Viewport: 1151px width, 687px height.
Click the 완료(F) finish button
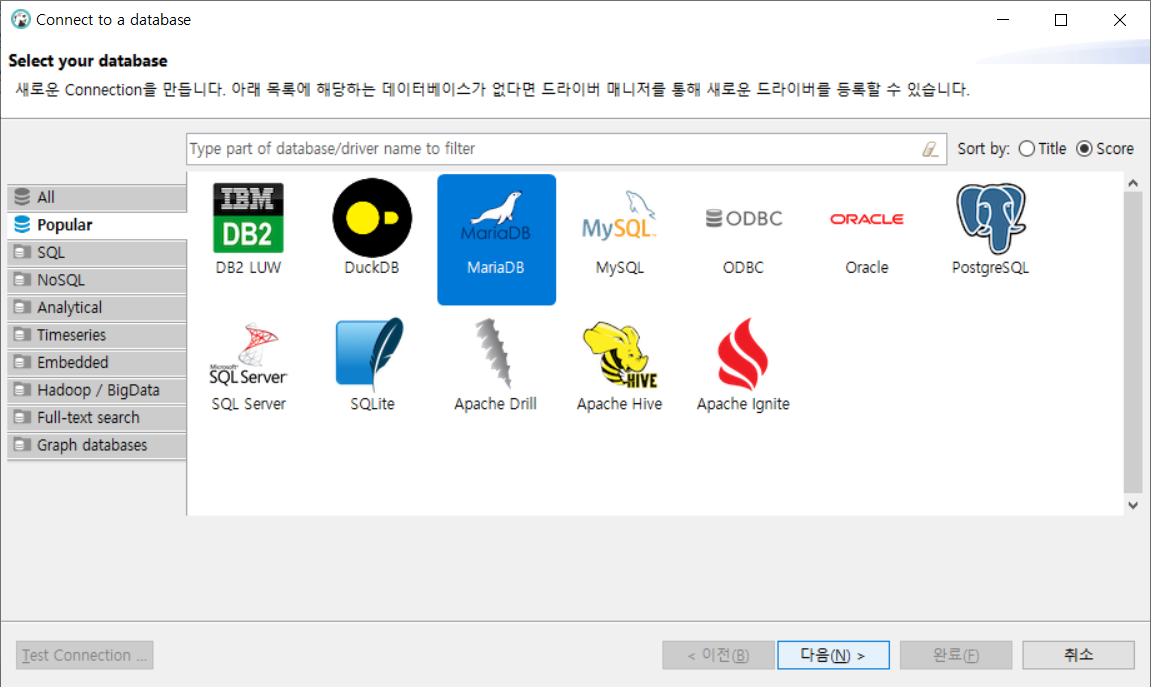(956, 655)
